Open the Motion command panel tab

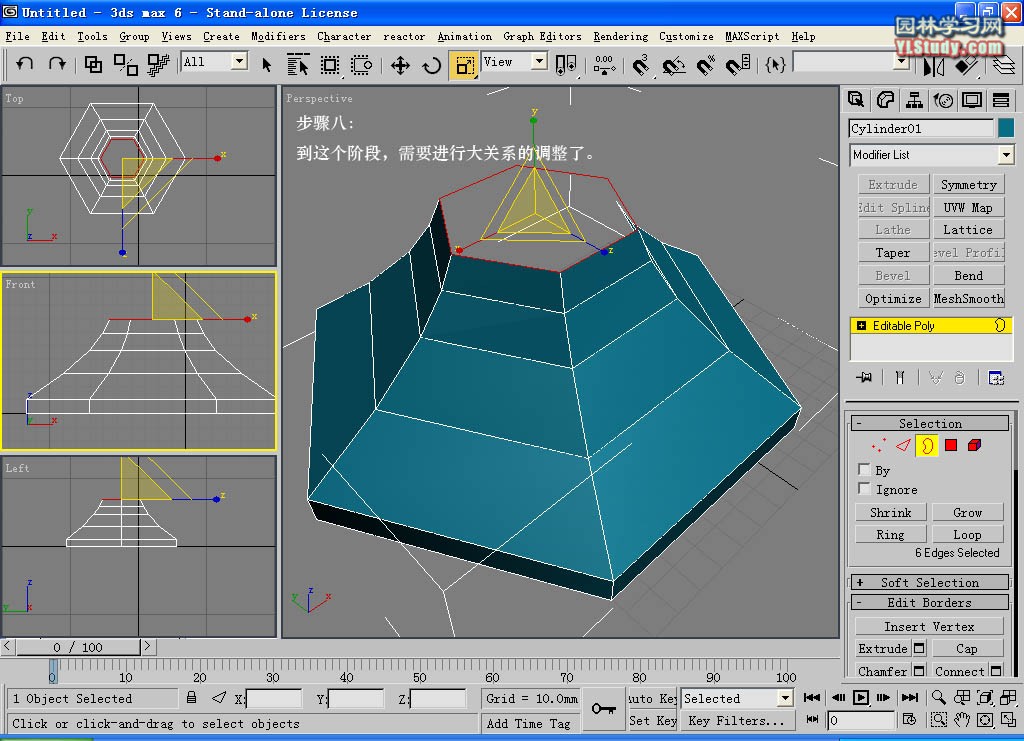coord(943,100)
